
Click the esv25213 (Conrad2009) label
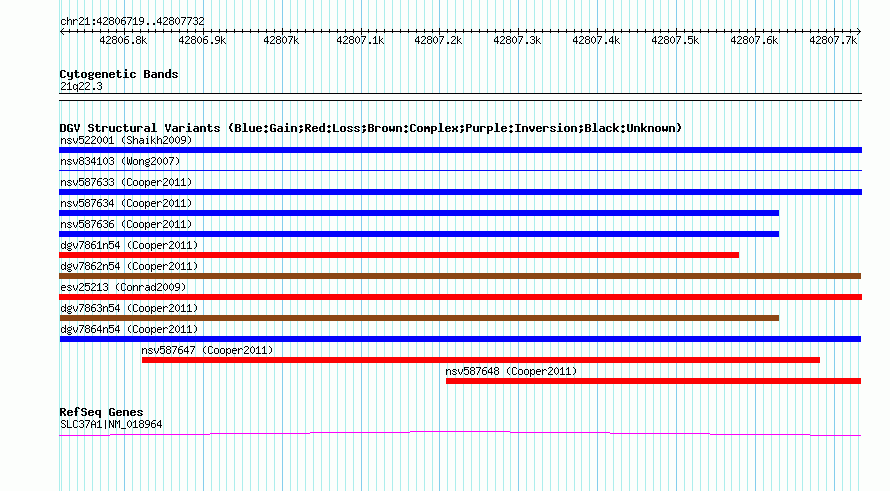coord(123,287)
